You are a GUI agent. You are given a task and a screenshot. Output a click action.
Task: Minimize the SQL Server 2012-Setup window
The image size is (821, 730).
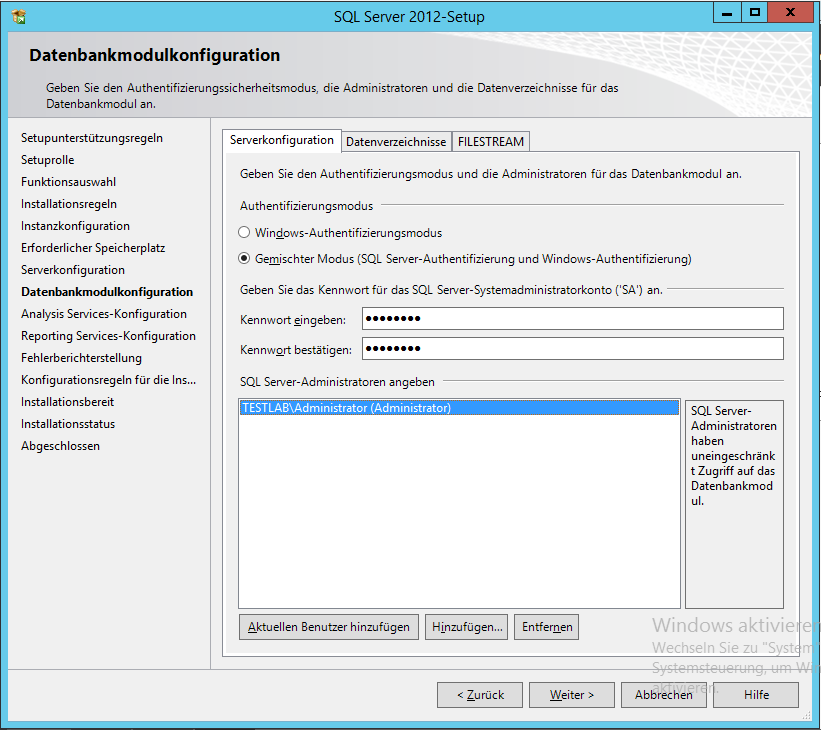tap(727, 13)
